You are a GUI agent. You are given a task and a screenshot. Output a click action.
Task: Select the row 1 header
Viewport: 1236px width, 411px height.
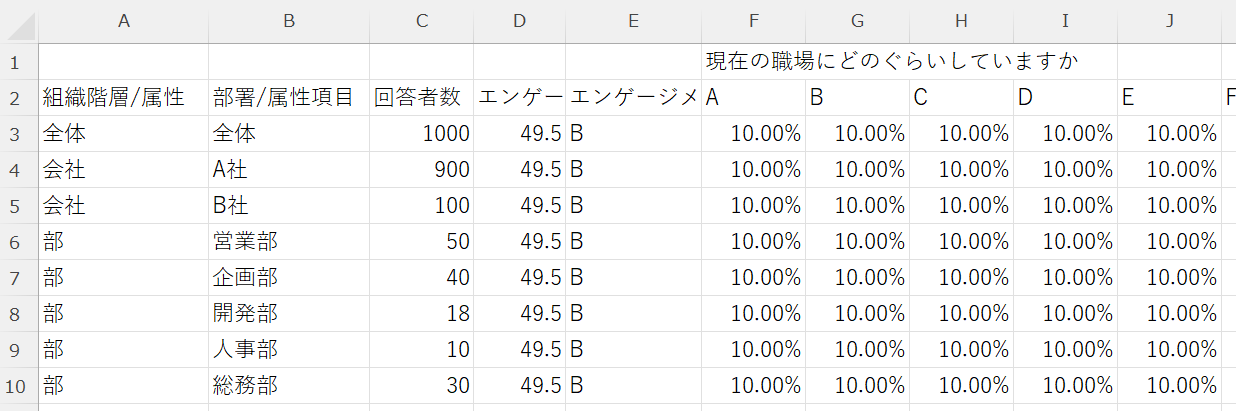point(19,62)
